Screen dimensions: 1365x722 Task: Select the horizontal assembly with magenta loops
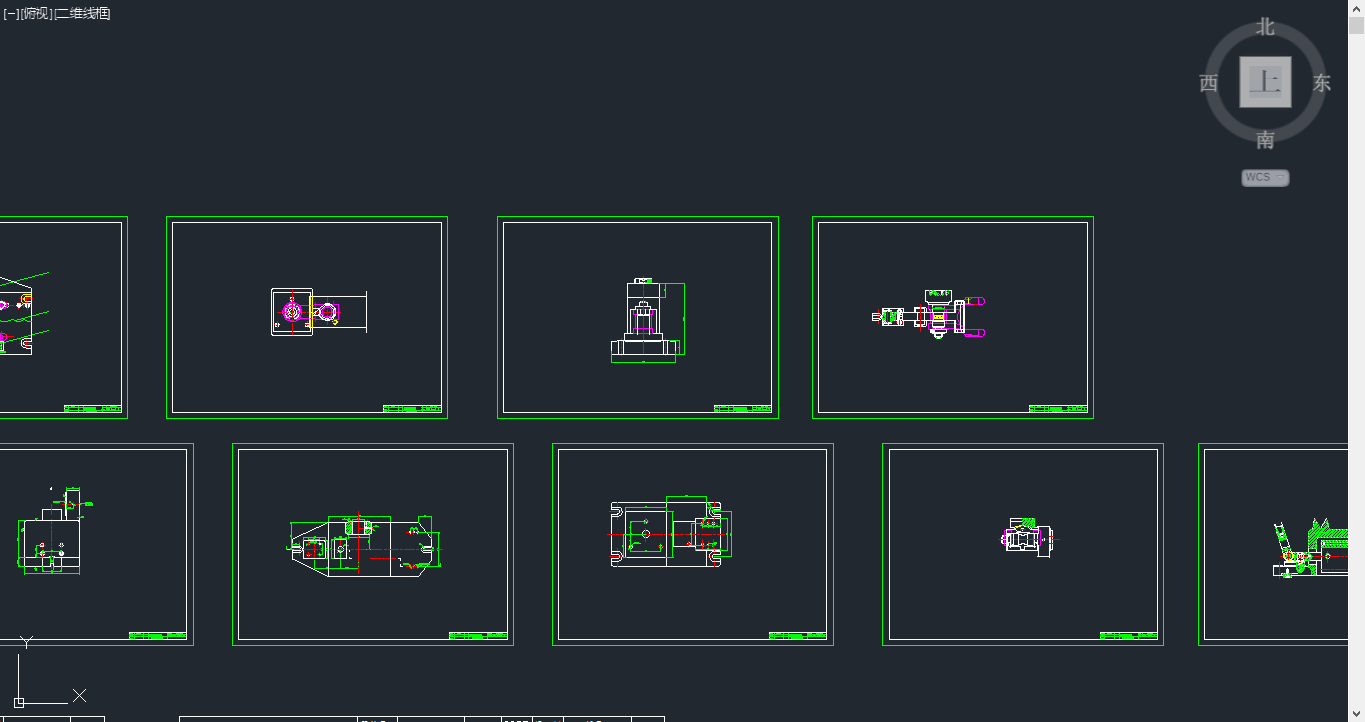930,314
